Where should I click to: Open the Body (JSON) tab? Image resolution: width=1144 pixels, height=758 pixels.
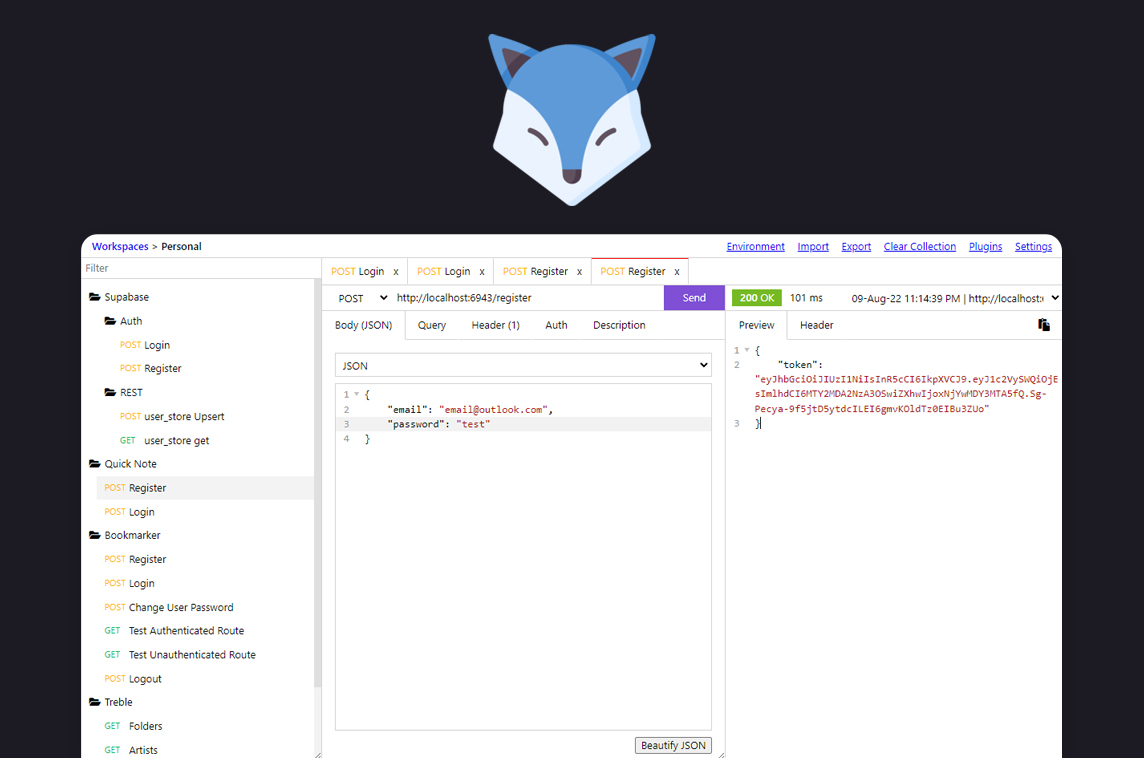pyautogui.click(x=363, y=325)
